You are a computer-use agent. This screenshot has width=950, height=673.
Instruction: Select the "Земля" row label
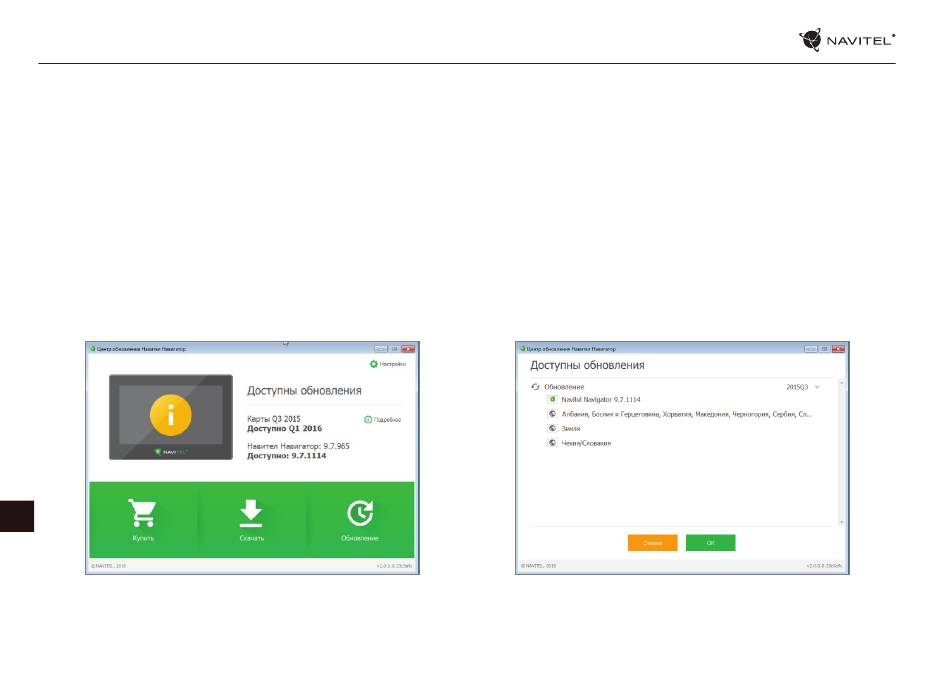(571, 429)
